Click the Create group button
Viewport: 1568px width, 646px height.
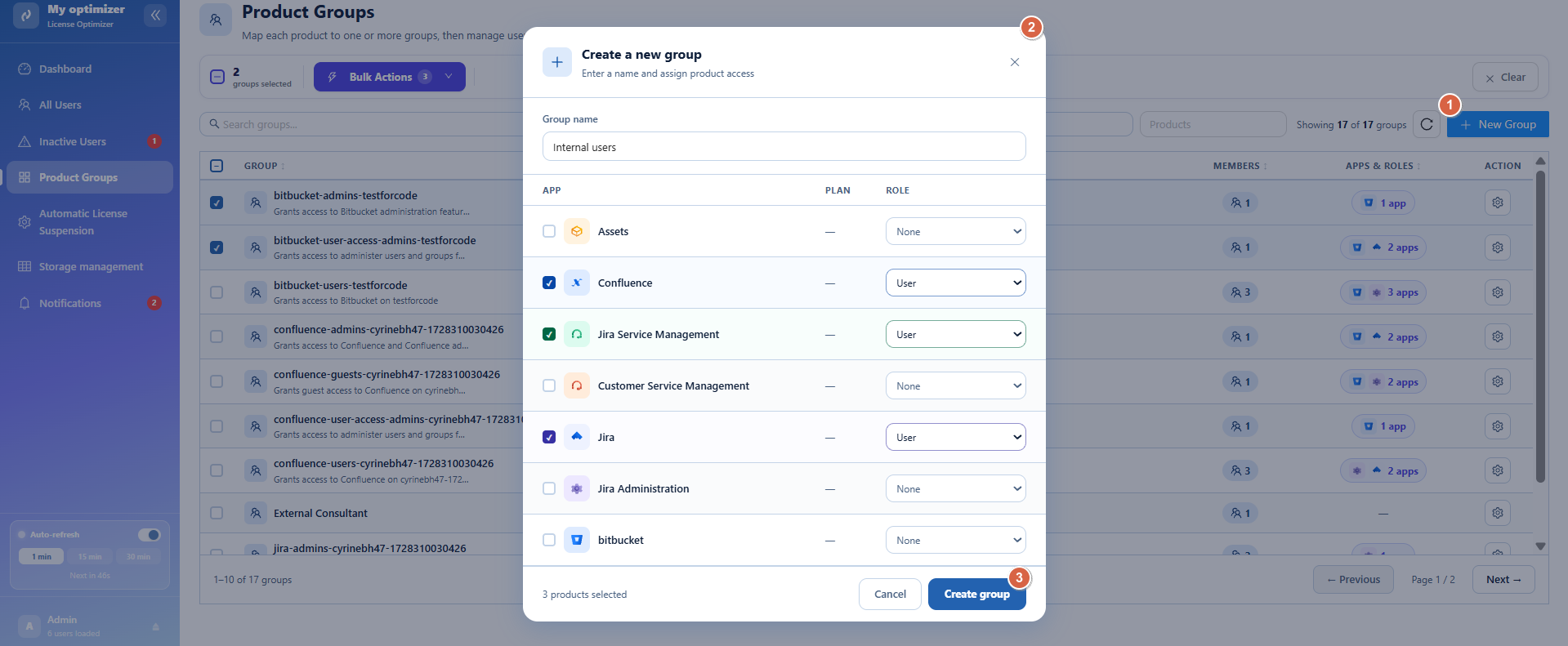point(976,594)
